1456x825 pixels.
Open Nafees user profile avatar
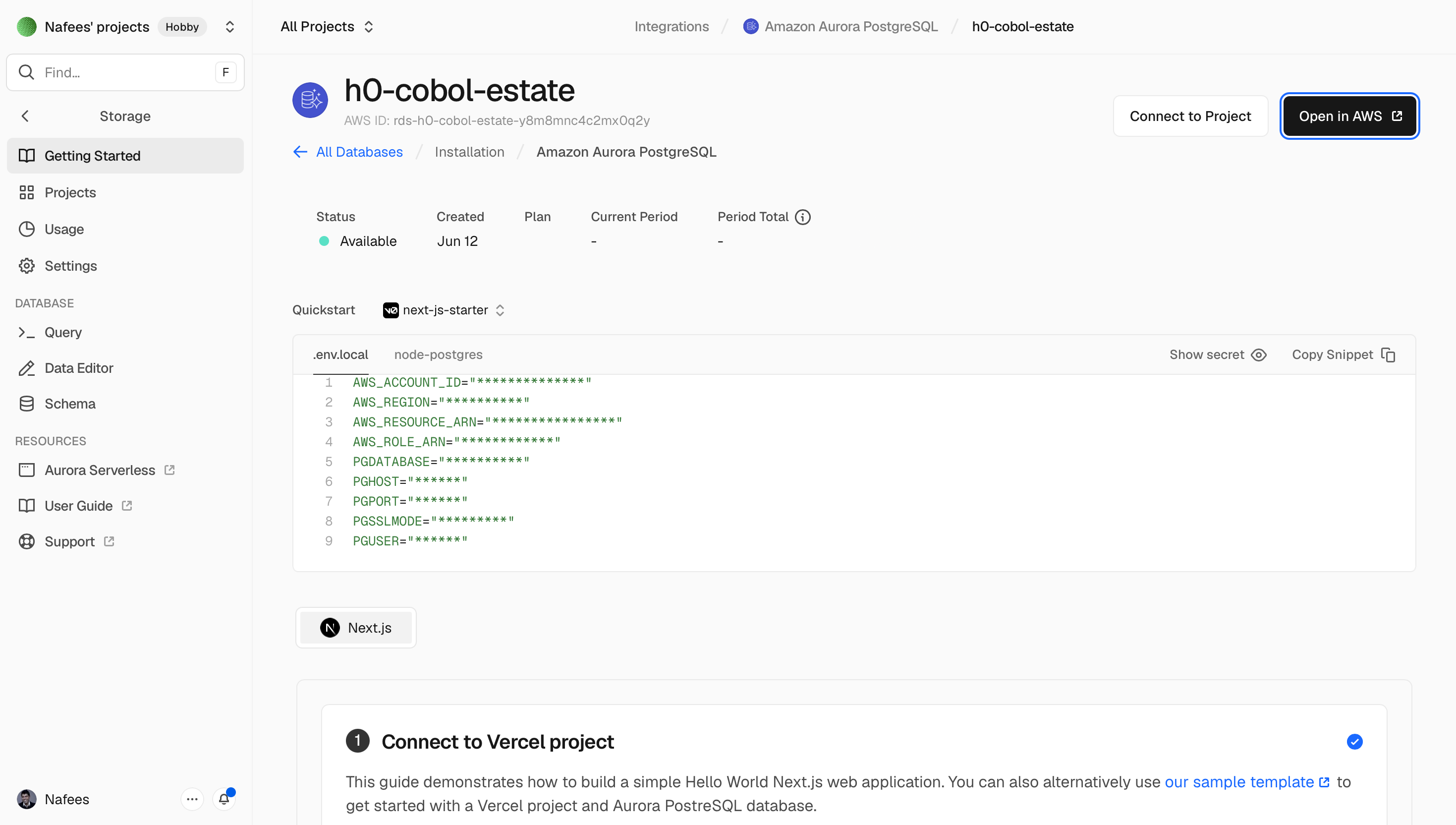click(27, 799)
